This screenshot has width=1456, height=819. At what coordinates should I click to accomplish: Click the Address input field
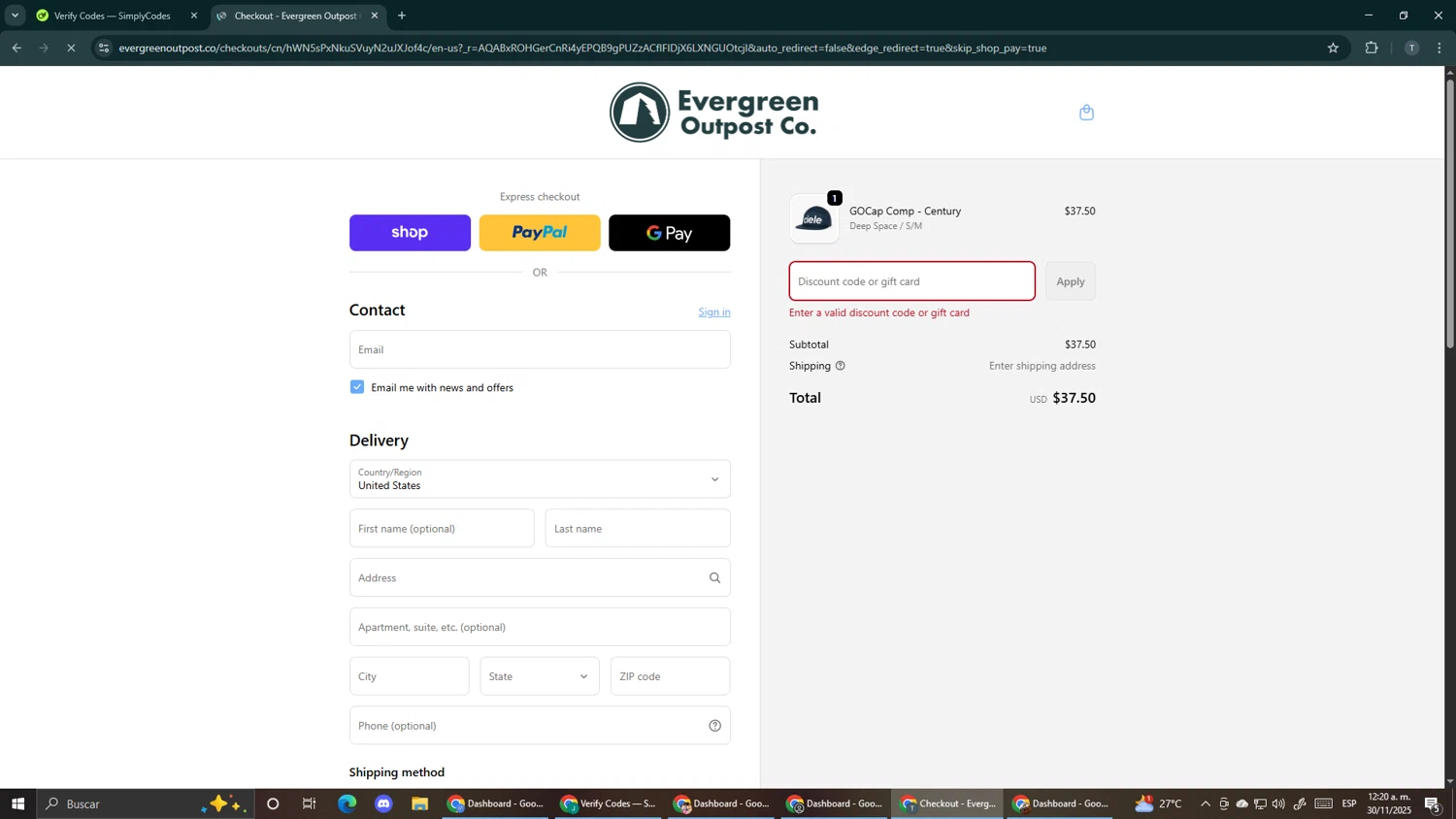tap(540, 577)
